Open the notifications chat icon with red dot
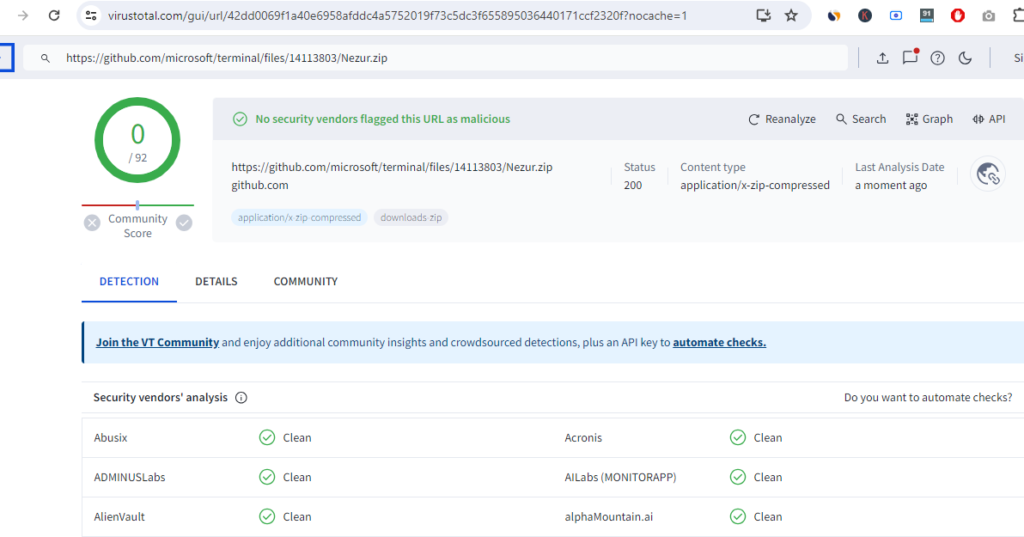Screen dimensions: 1024x537 pos(910,57)
